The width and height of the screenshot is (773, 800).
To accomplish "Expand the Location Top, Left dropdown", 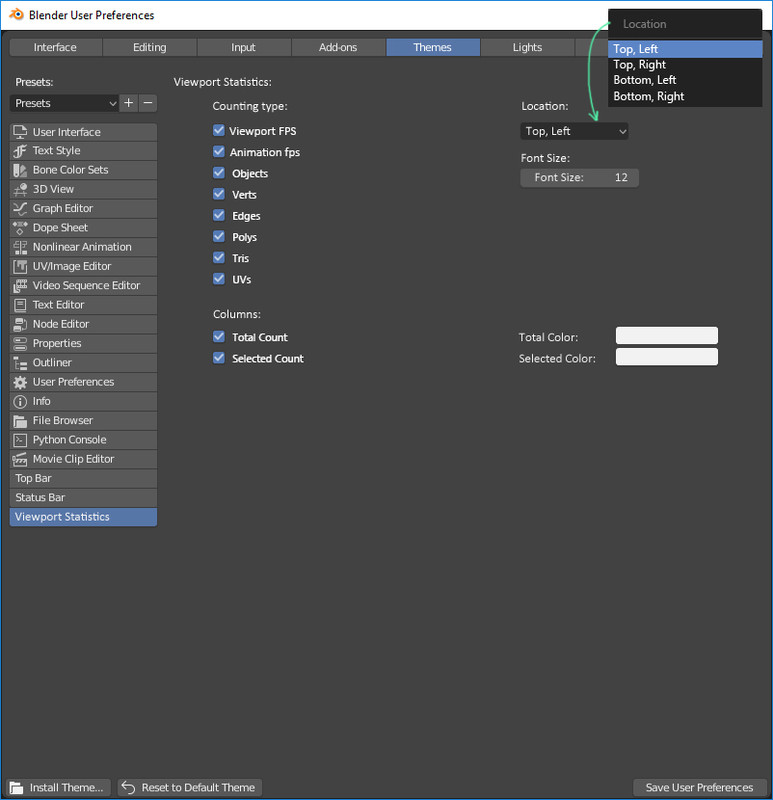I will pos(574,131).
